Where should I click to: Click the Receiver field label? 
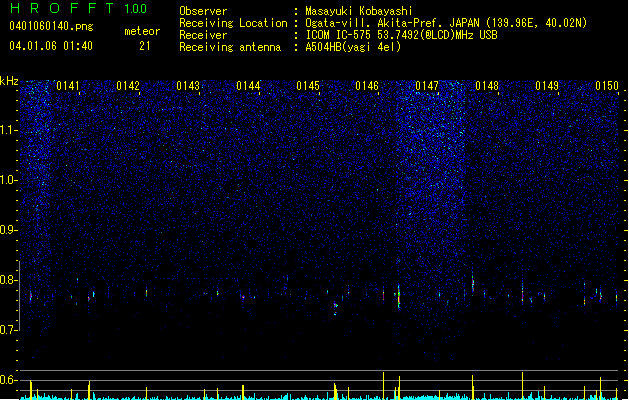coord(203,35)
